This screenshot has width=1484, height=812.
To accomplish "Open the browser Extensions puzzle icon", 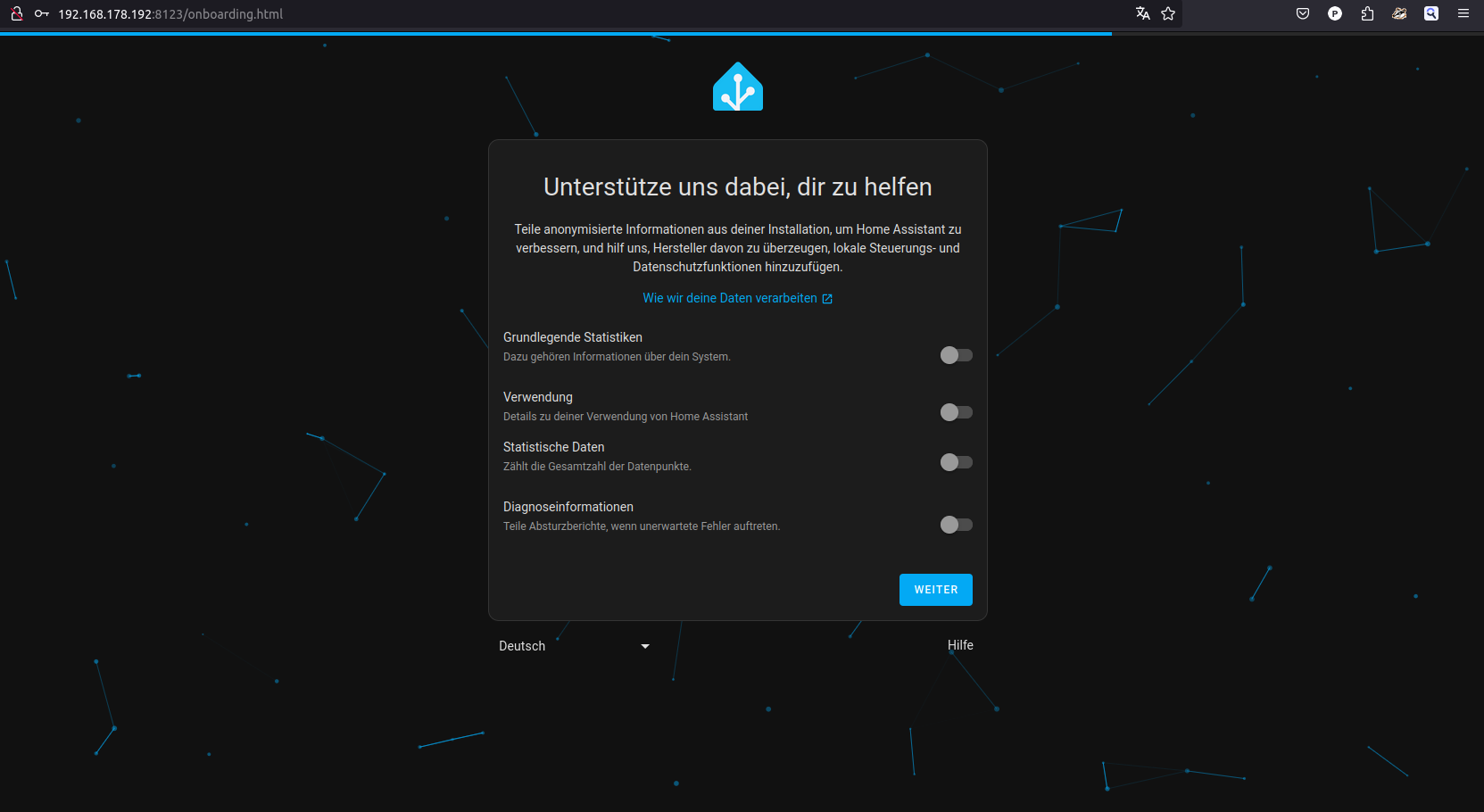I will tap(1367, 13).
